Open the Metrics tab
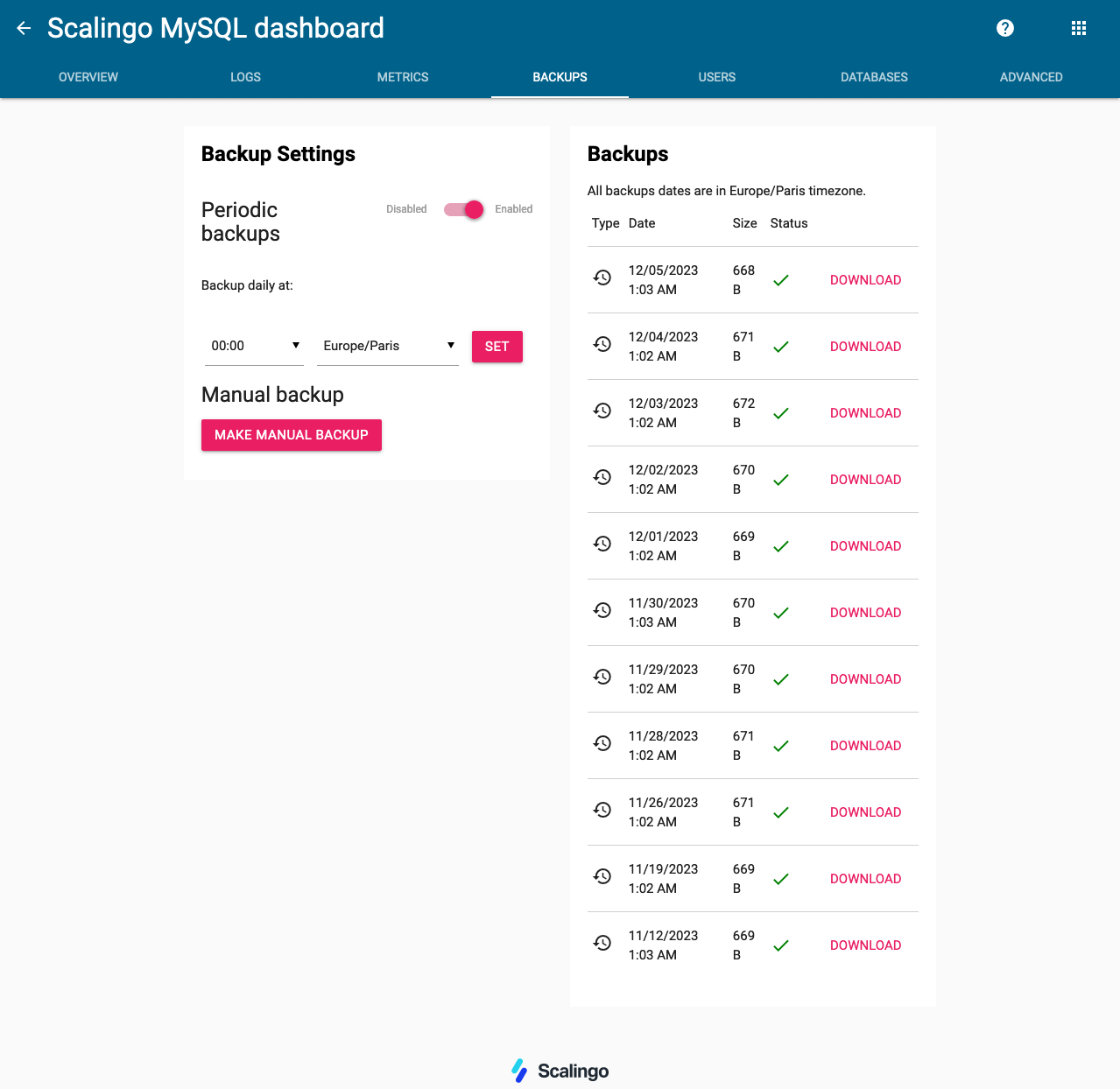Image resolution: width=1120 pixels, height=1089 pixels. pyautogui.click(x=403, y=77)
